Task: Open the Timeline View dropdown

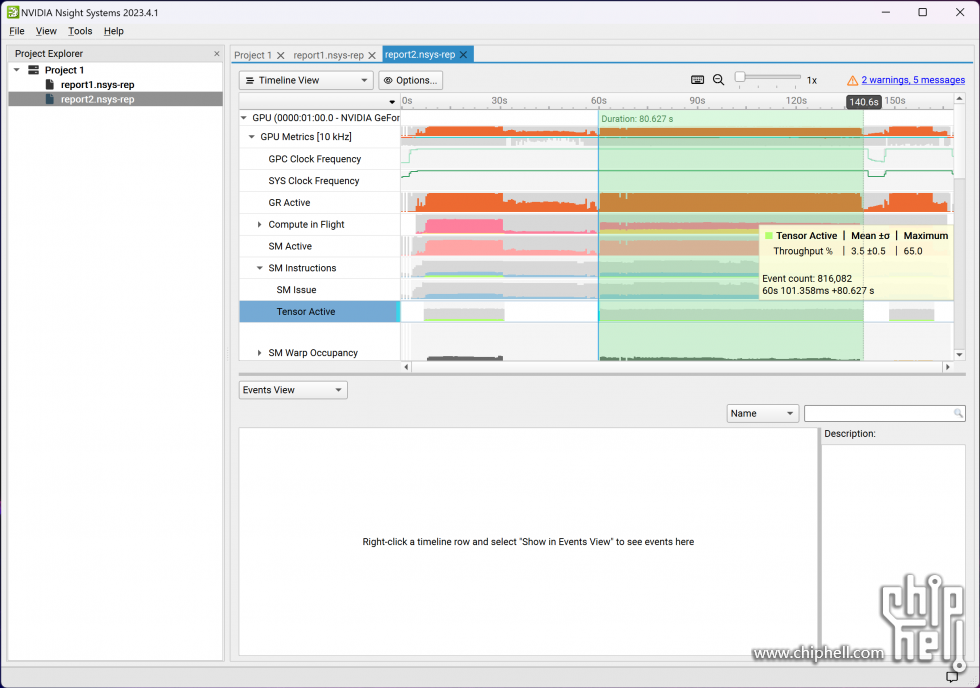Action: point(306,80)
